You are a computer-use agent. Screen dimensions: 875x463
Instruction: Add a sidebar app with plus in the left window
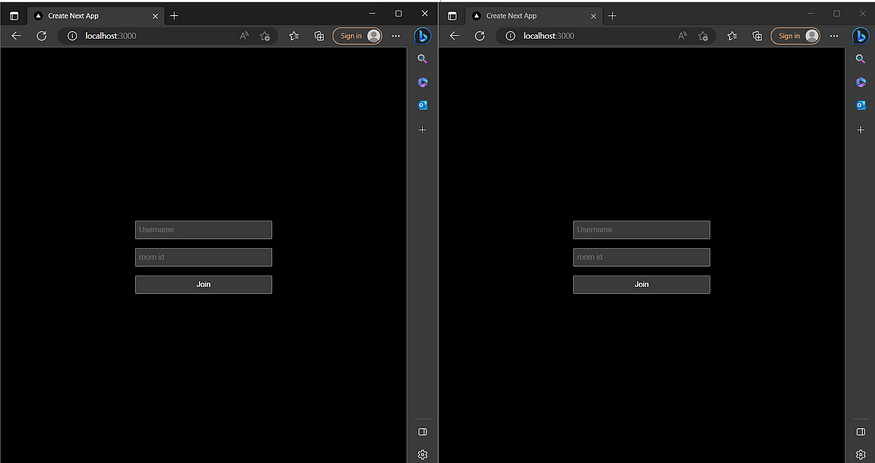pyautogui.click(x=422, y=129)
